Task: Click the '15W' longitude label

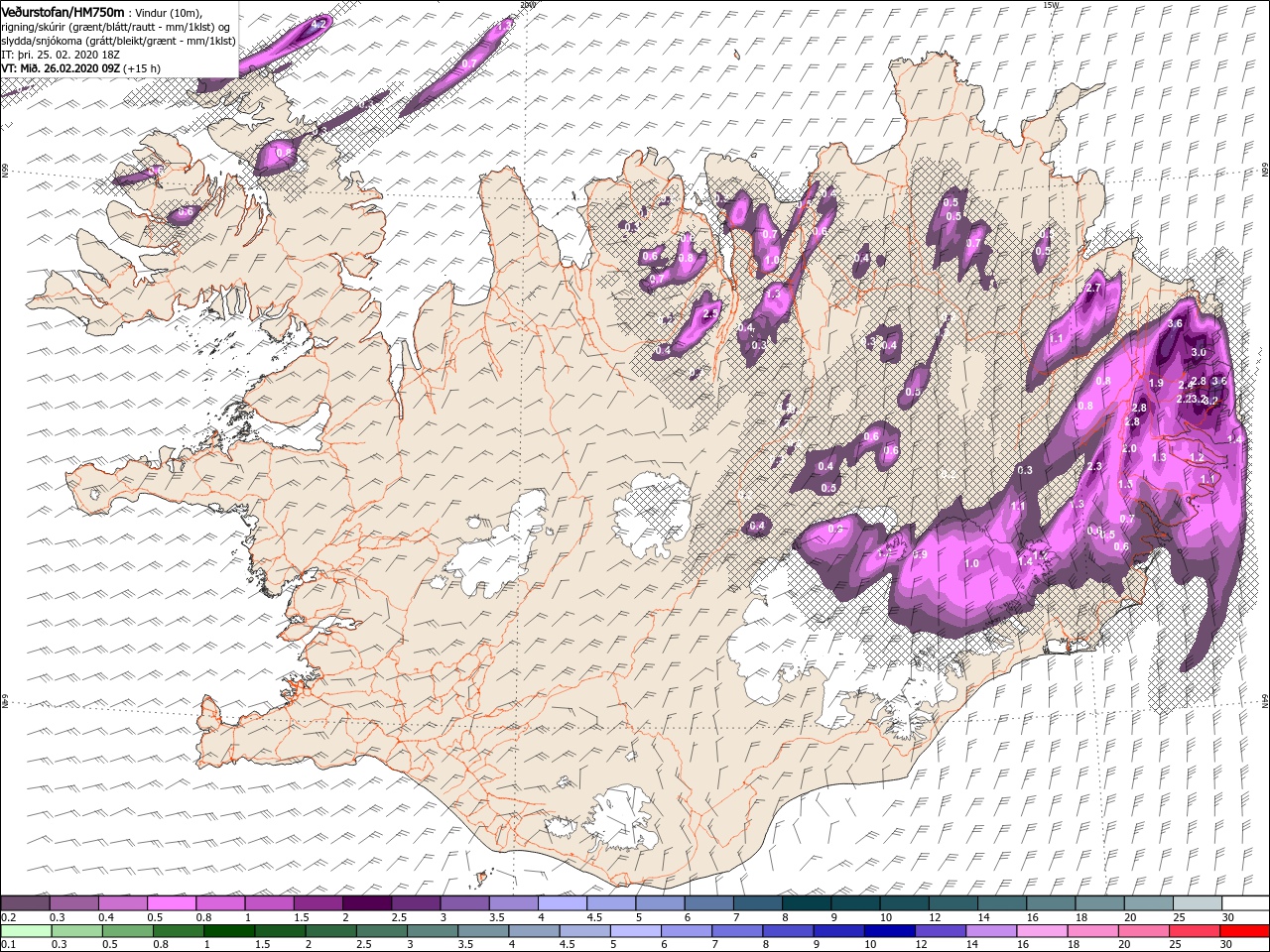Action: pyautogui.click(x=1052, y=5)
